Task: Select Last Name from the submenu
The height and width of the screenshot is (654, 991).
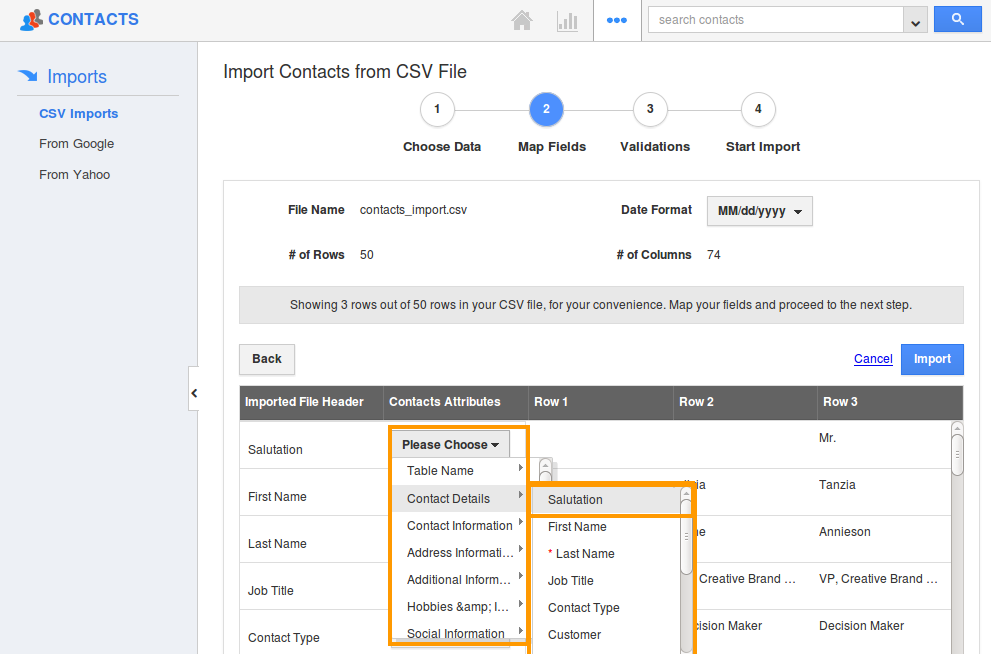Action: (x=606, y=554)
